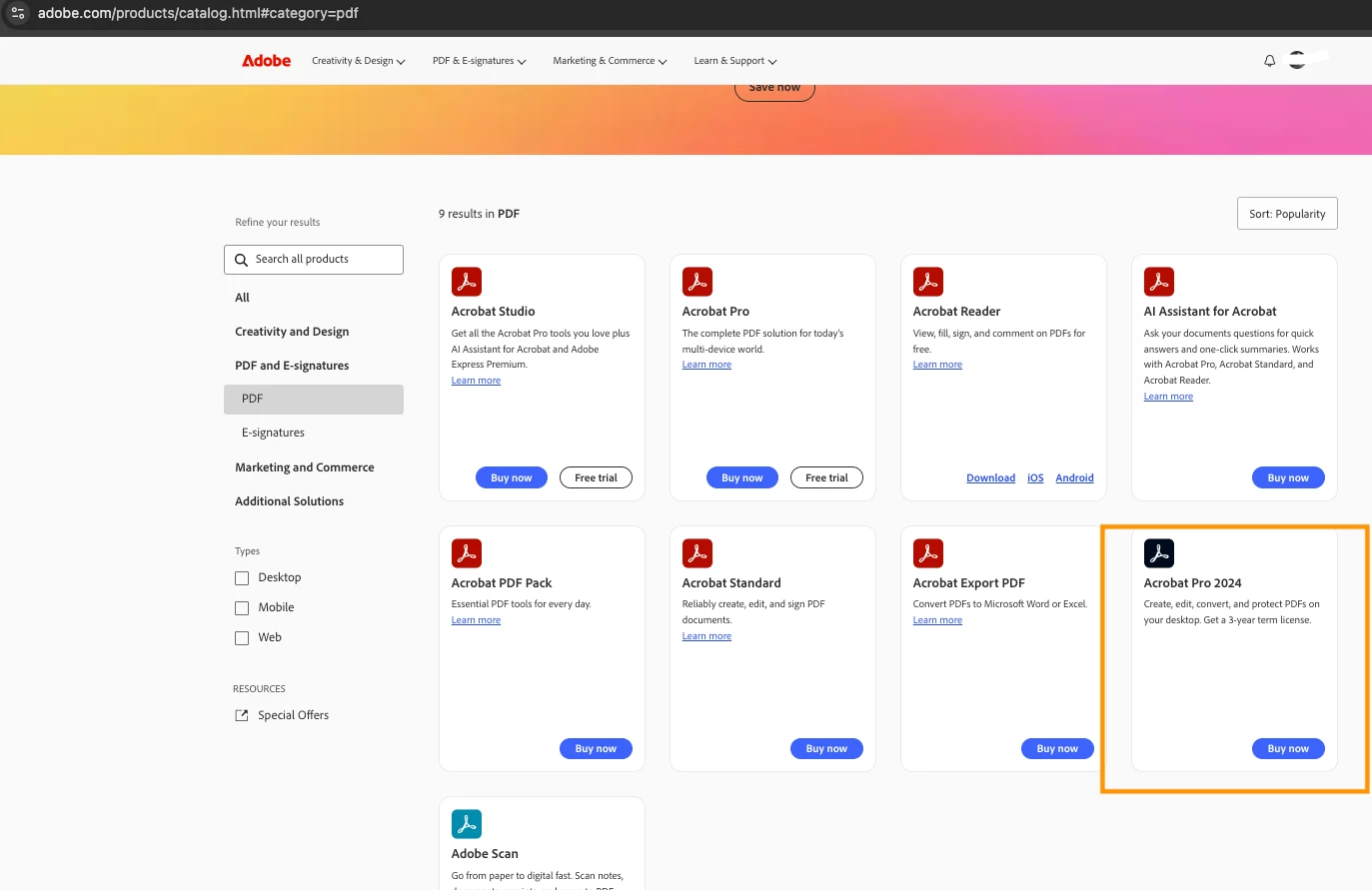Viewport: 1372px width, 890px height.
Task: Open the user profile avatar
Action: (x=1297, y=60)
